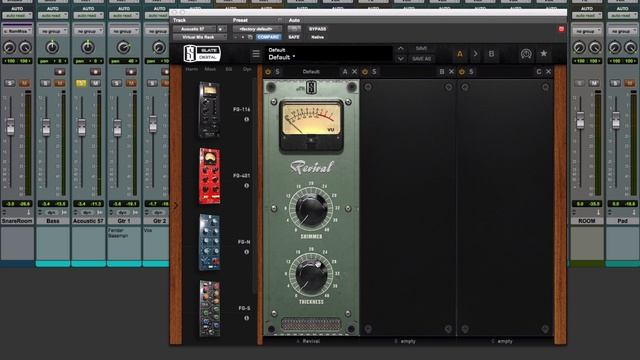
Task: Select the red FG-401 module thumbnail
Action: click(209, 176)
